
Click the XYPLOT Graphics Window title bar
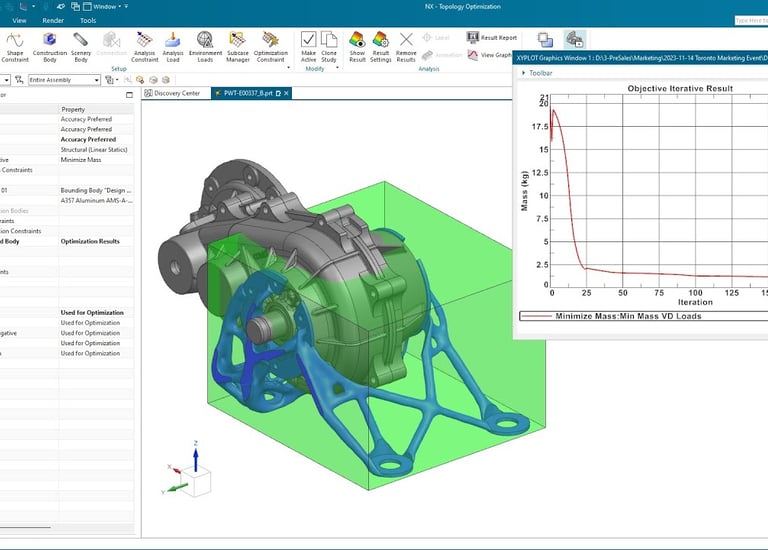[x=640, y=58]
